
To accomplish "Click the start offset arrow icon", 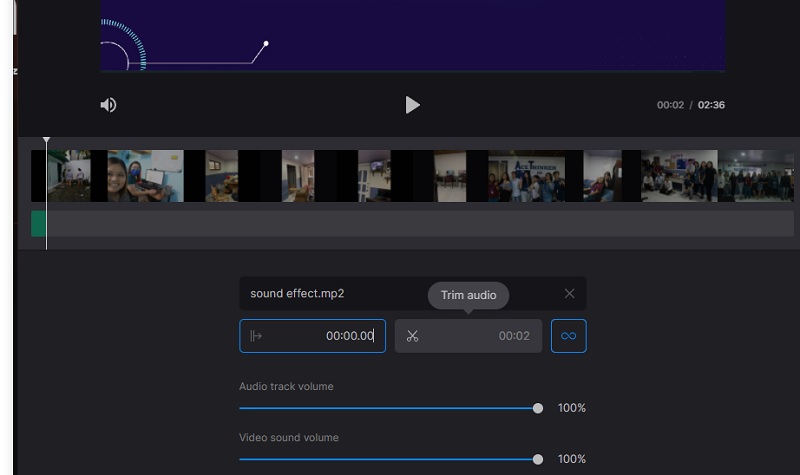I will click(x=256, y=336).
